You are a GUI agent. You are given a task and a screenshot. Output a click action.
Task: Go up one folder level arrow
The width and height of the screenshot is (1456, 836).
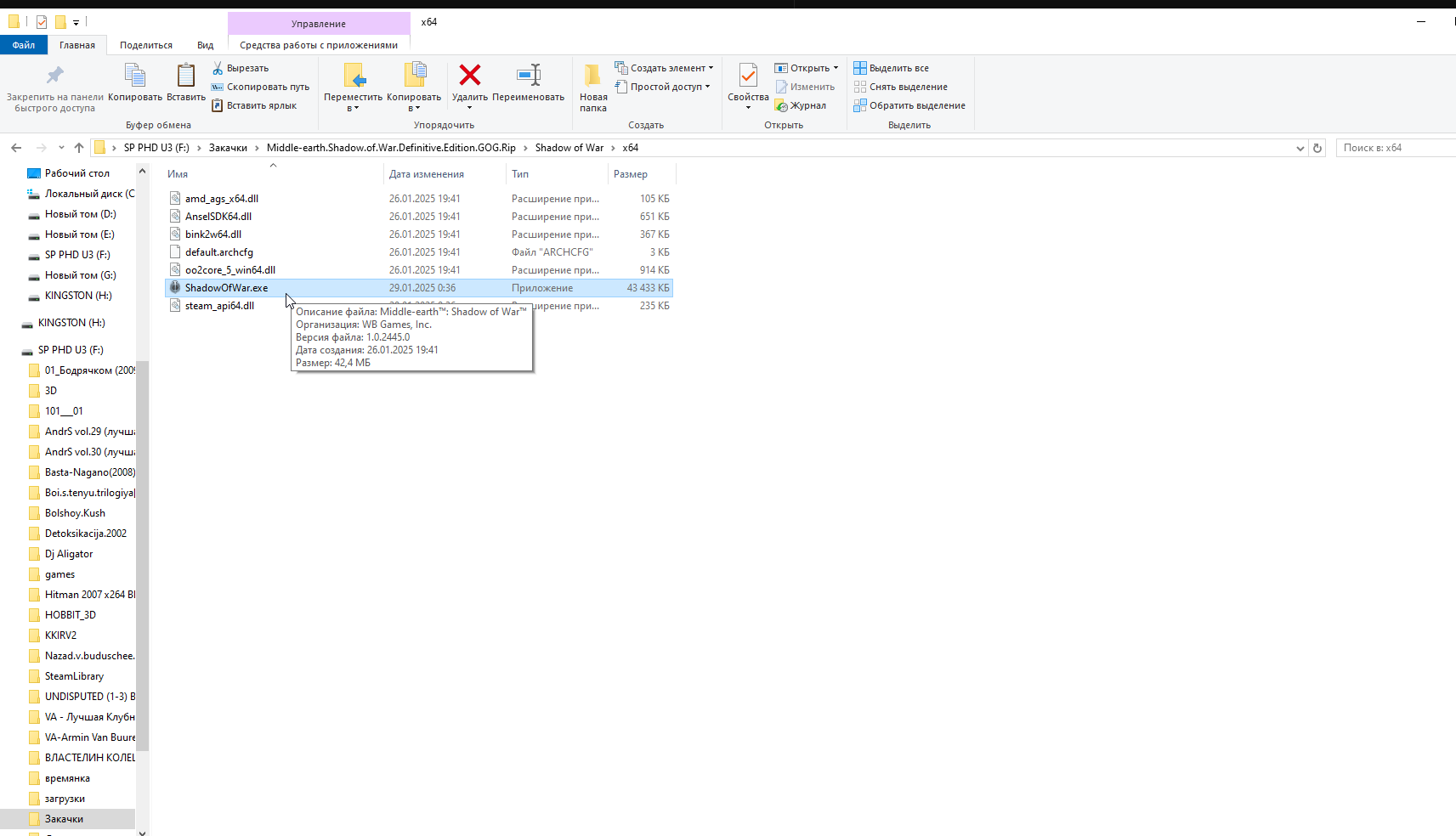tap(79, 148)
